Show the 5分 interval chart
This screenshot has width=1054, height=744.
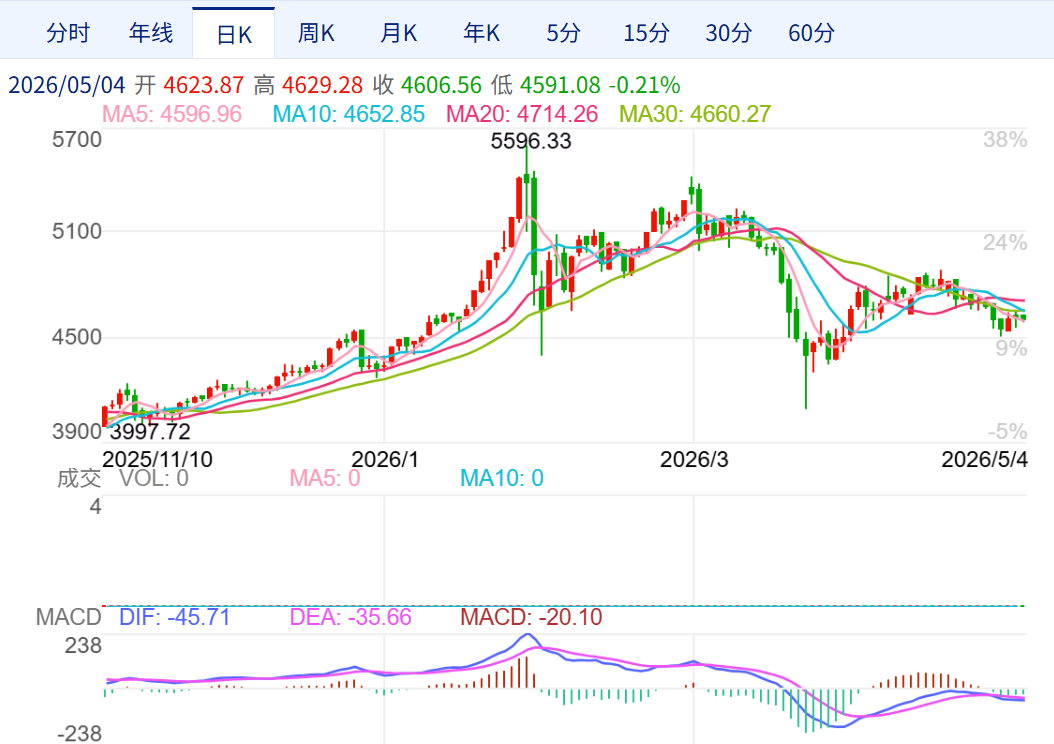tap(563, 33)
